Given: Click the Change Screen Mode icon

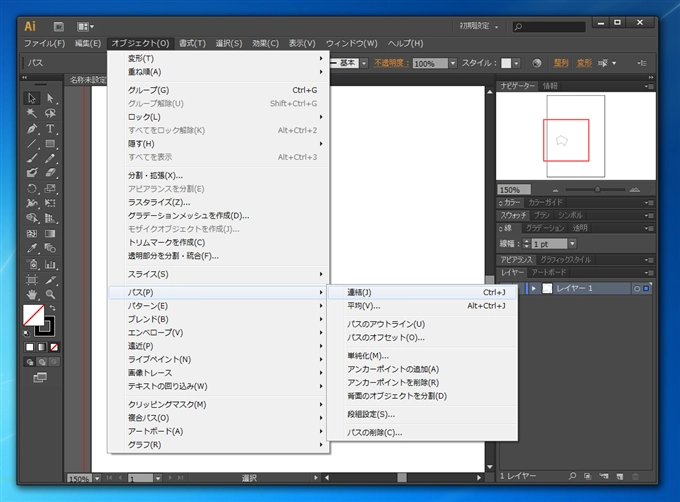Looking at the screenshot, I should click(40, 378).
